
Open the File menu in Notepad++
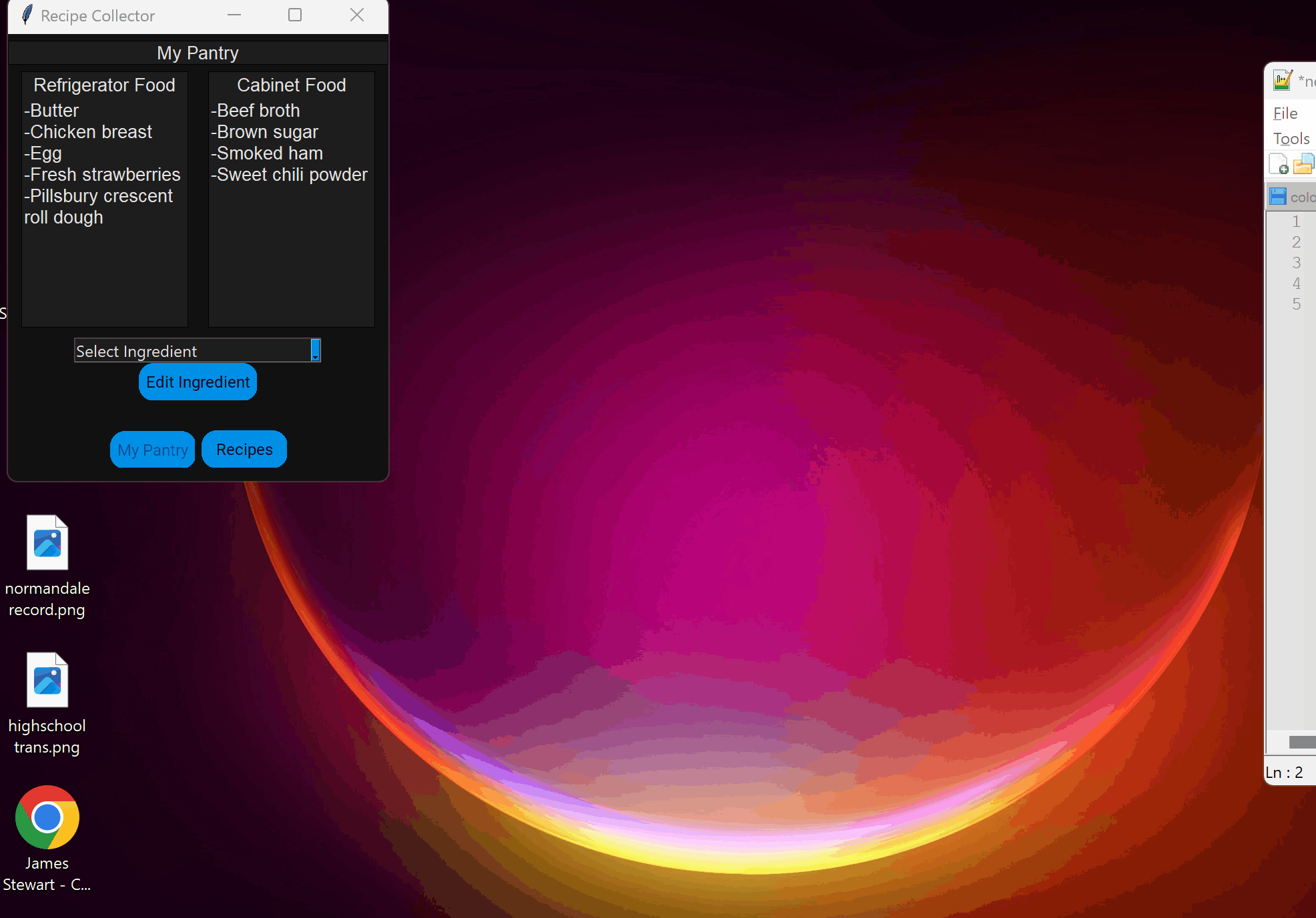point(1285,113)
